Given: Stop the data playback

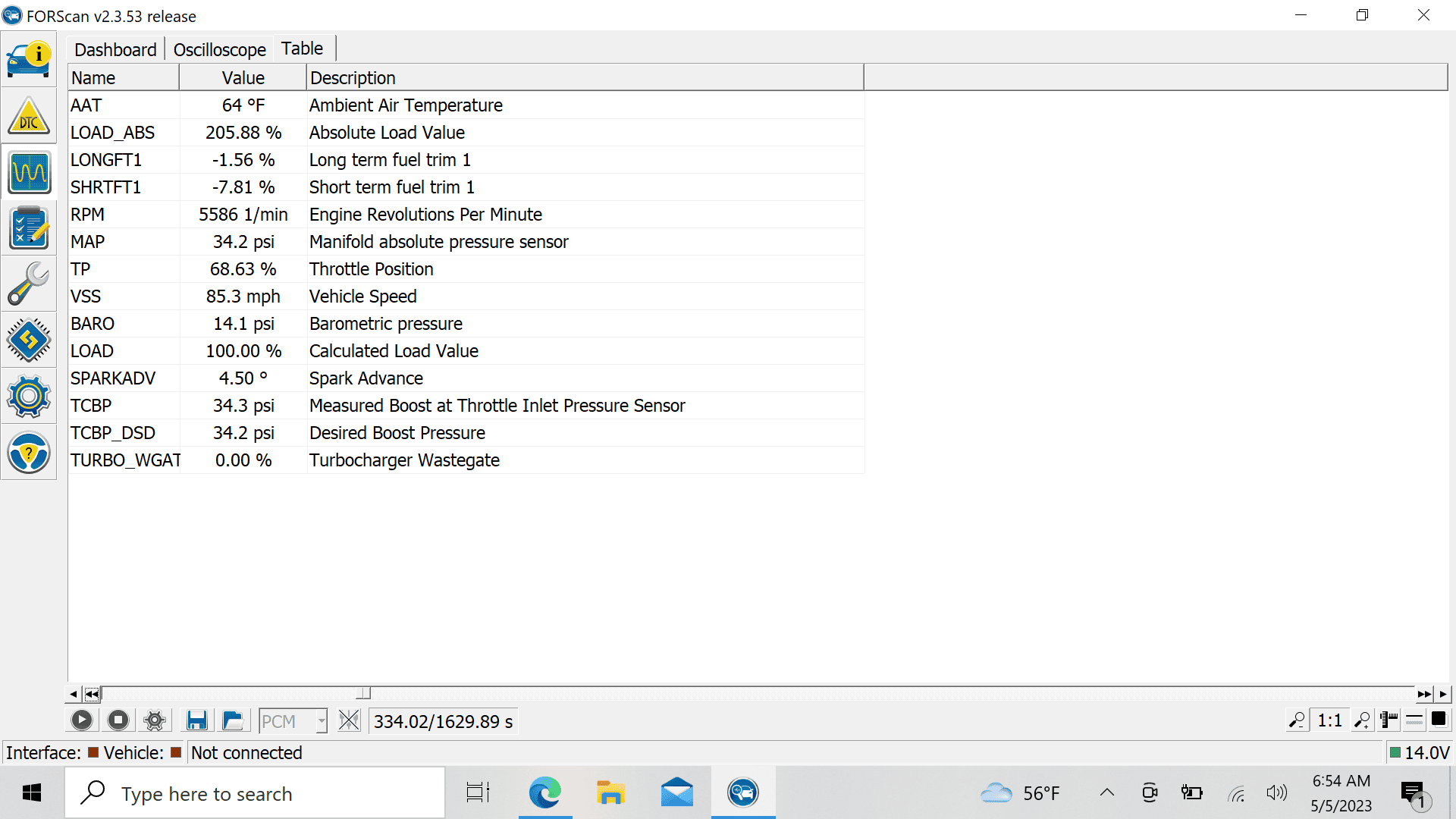Looking at the screenshot, I should click(118, 720).
